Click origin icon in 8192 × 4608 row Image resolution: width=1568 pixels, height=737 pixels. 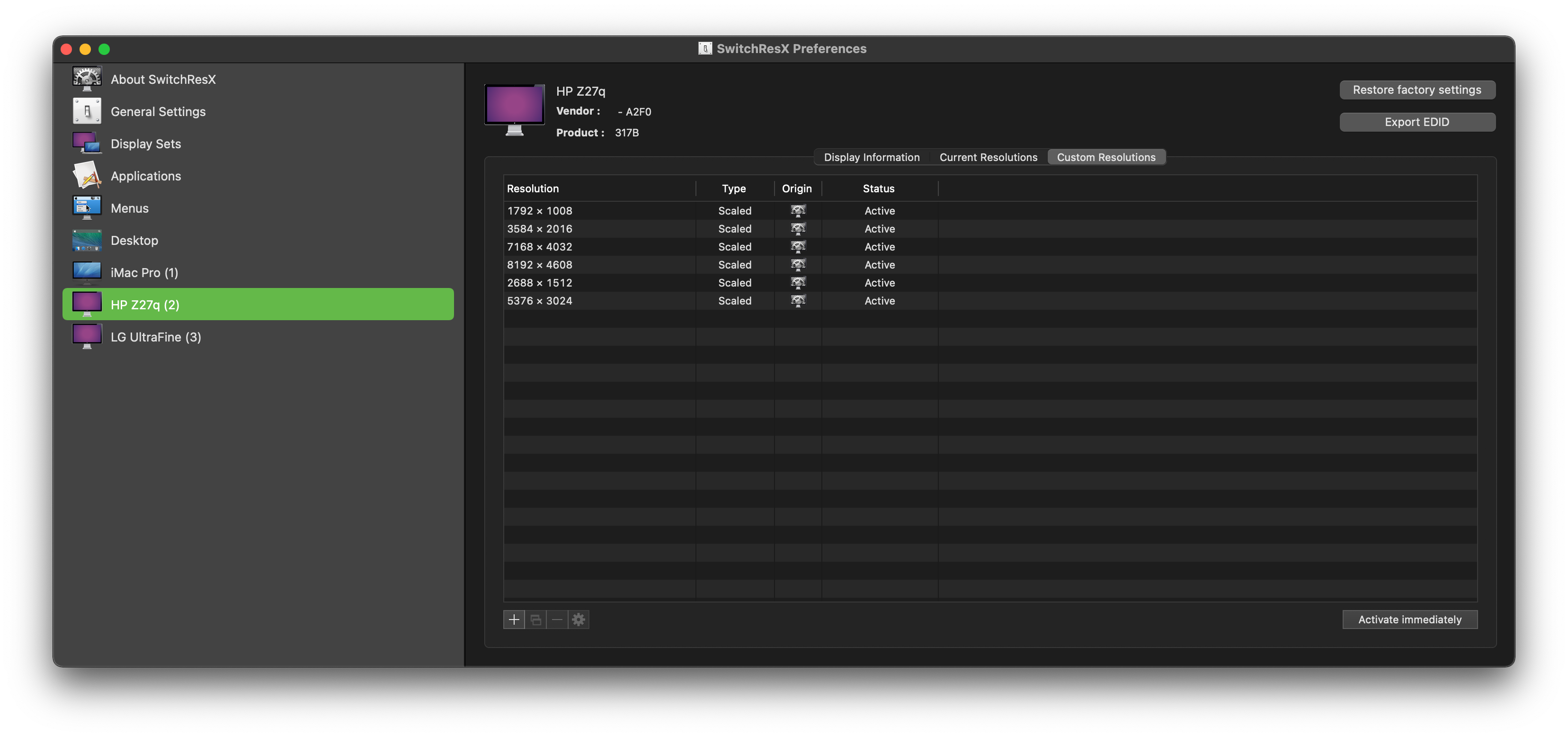coord(798,264)
